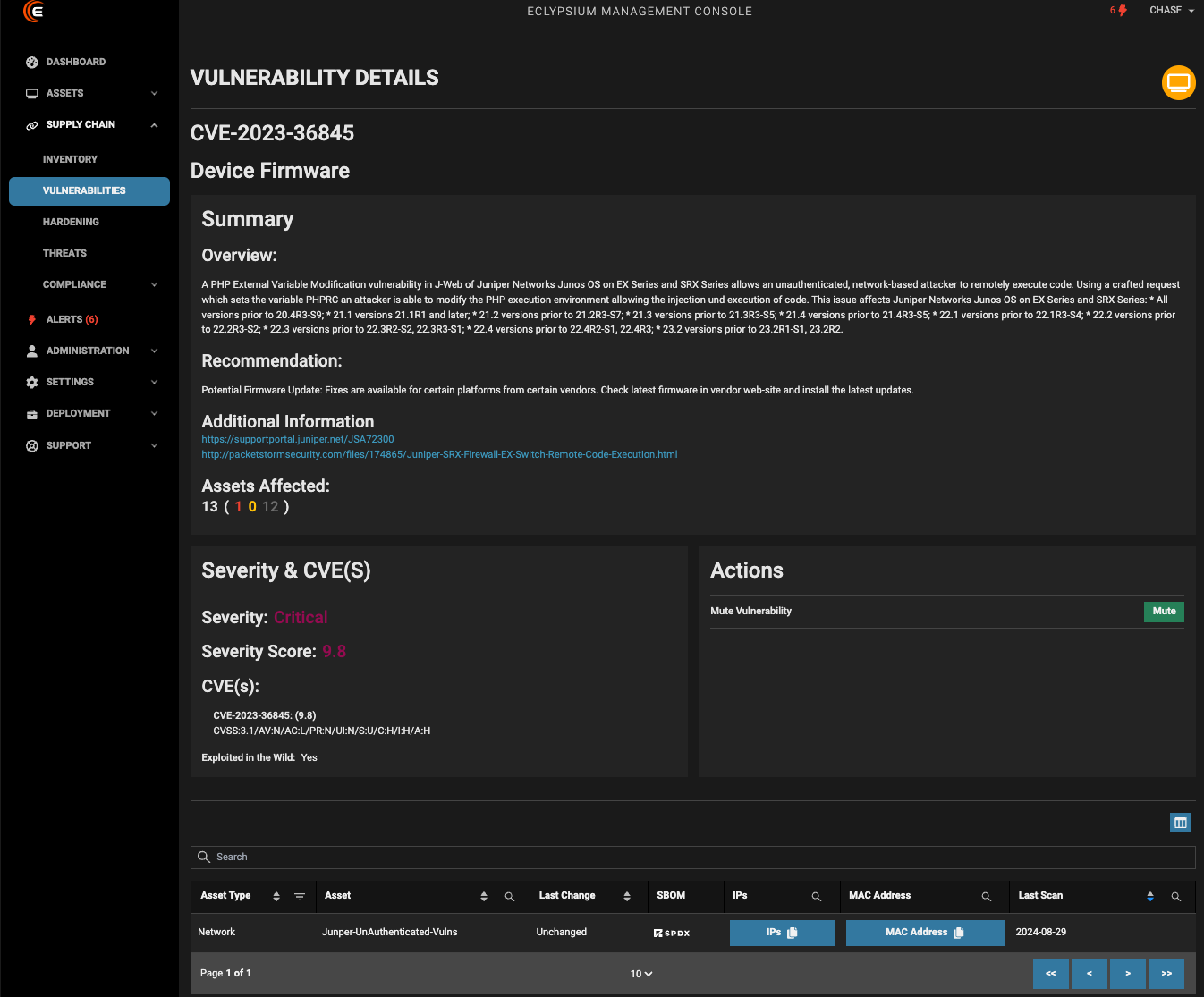Copy MAC Address using the blue button

(x=925, y=933)
